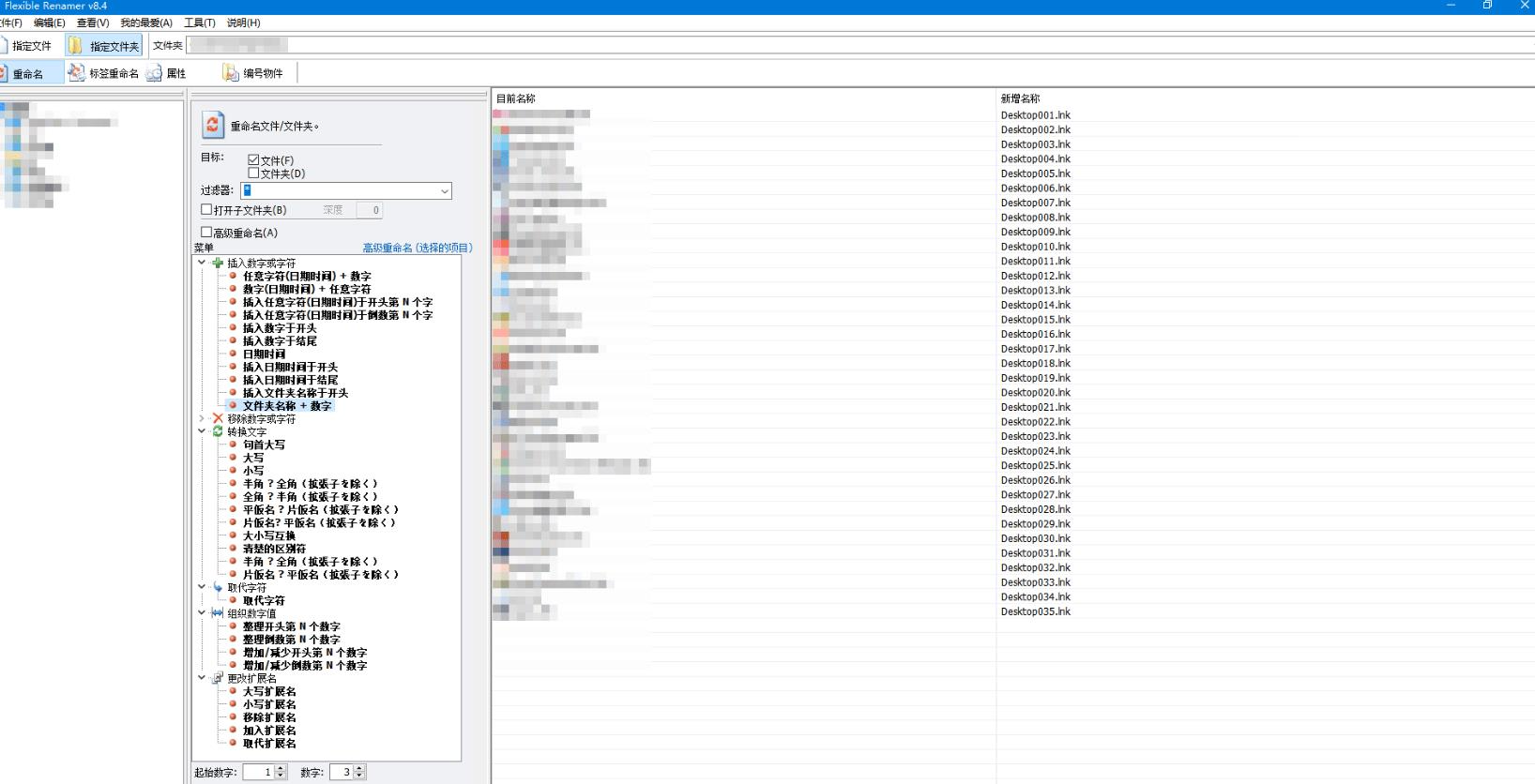This screenshot has width=1535, height=784.
Task: Select 大写扩展名 tree item
Action: [x=269, y=691]
